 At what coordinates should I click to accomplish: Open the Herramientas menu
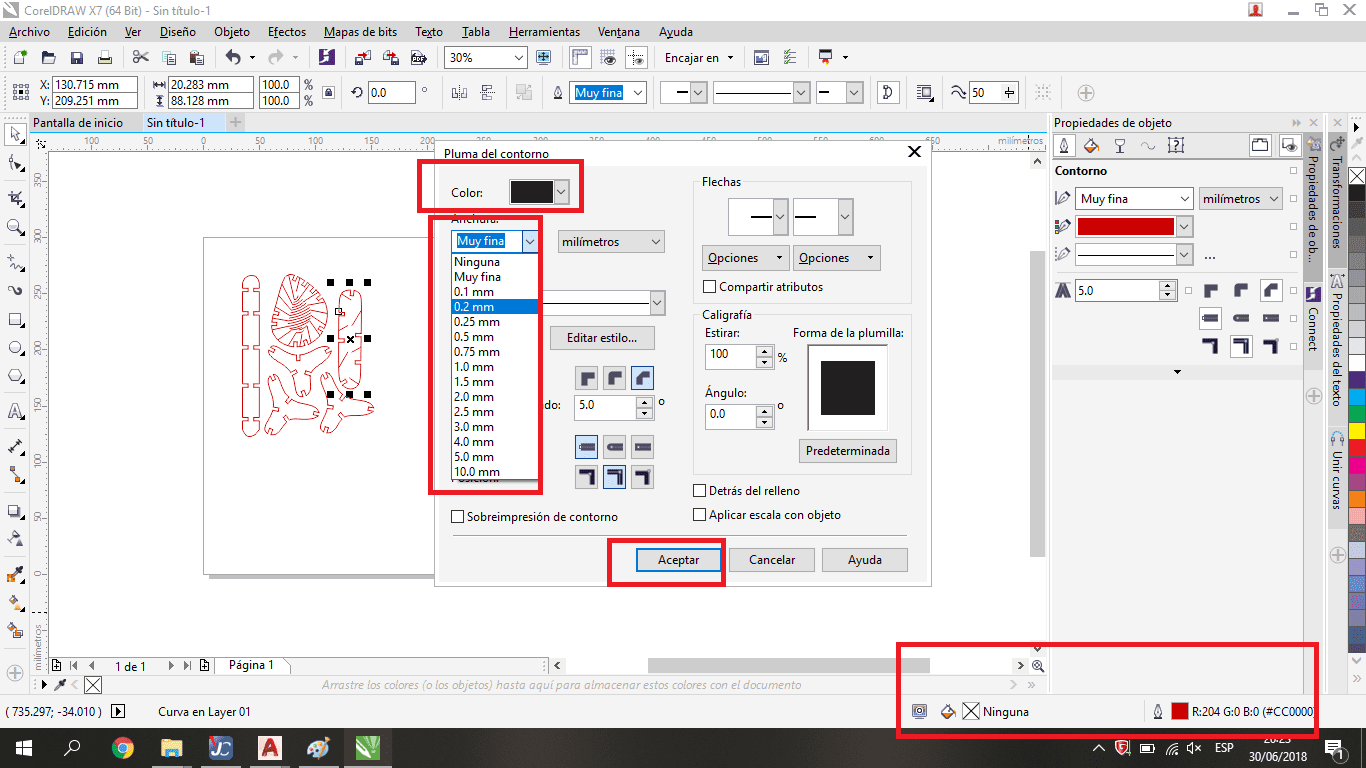pos(544,32)
